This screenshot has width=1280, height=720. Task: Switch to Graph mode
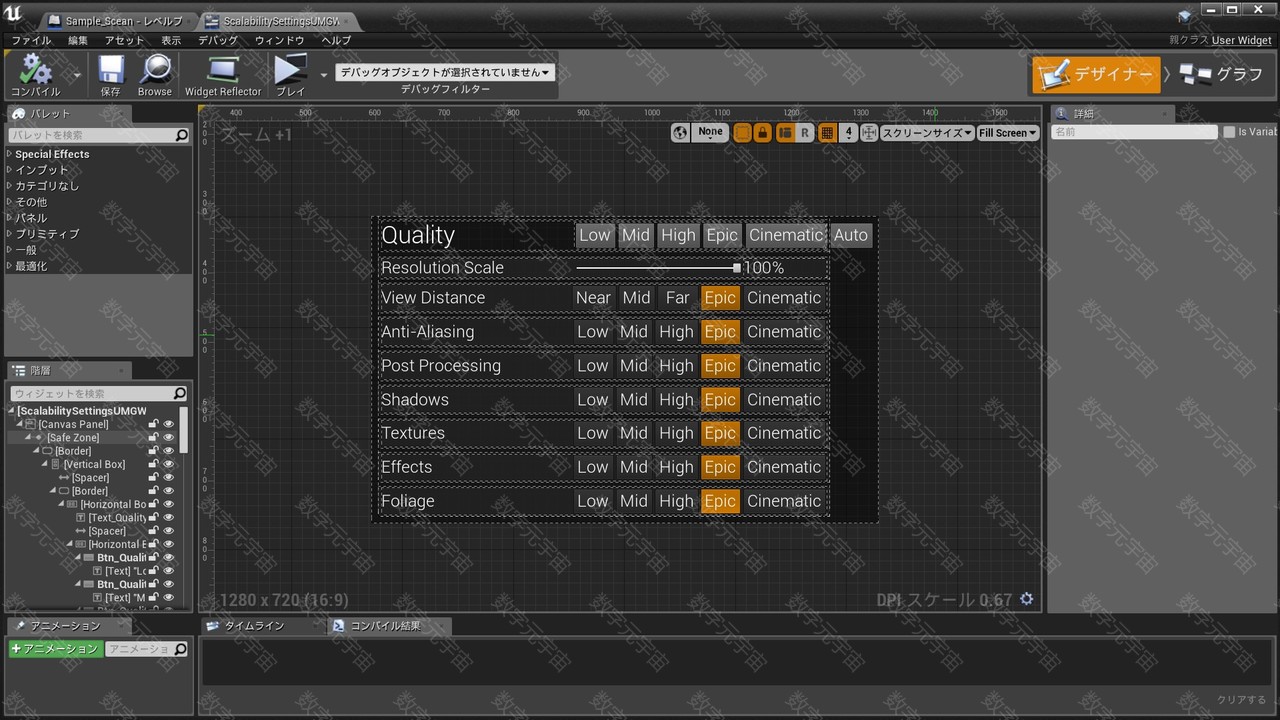1222,74
